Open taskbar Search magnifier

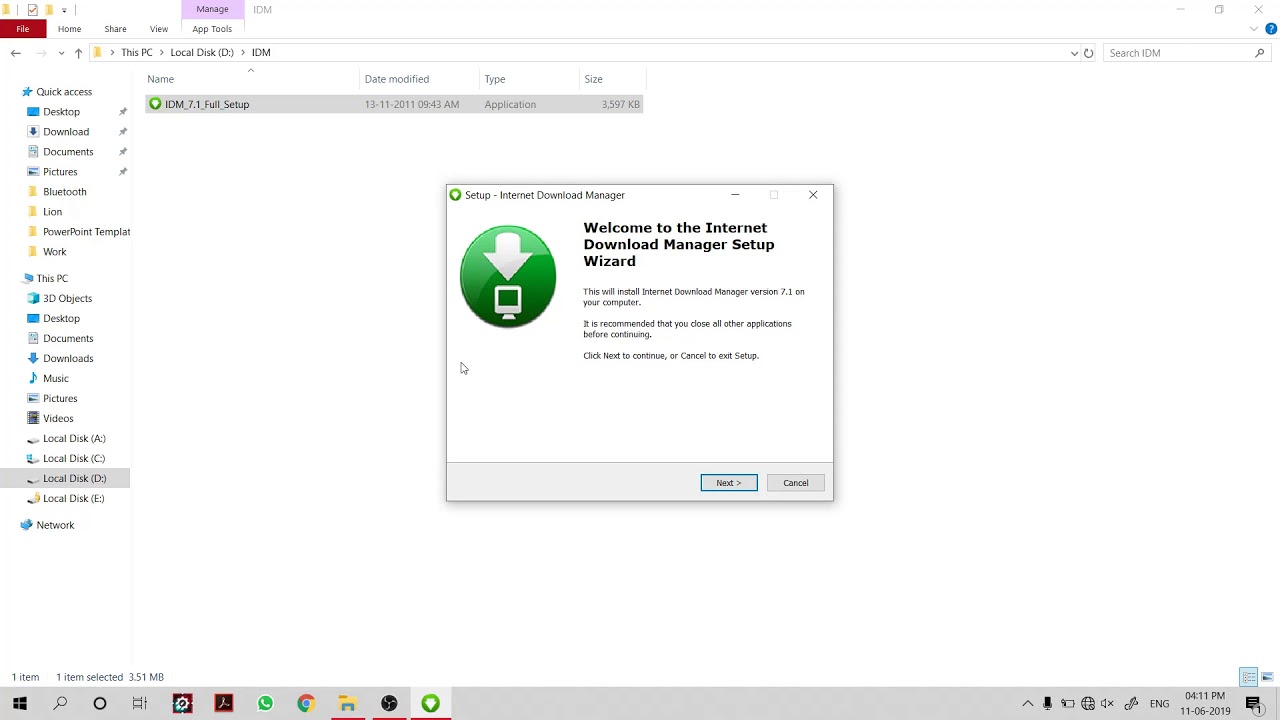tap(60, 704)
